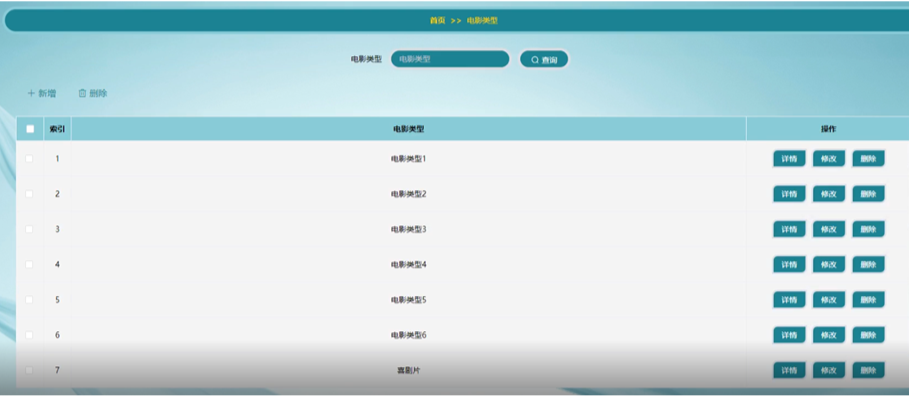909x396 pixels.
Task: Click 删除 in the 电影类型3 row
Action: 868,230
